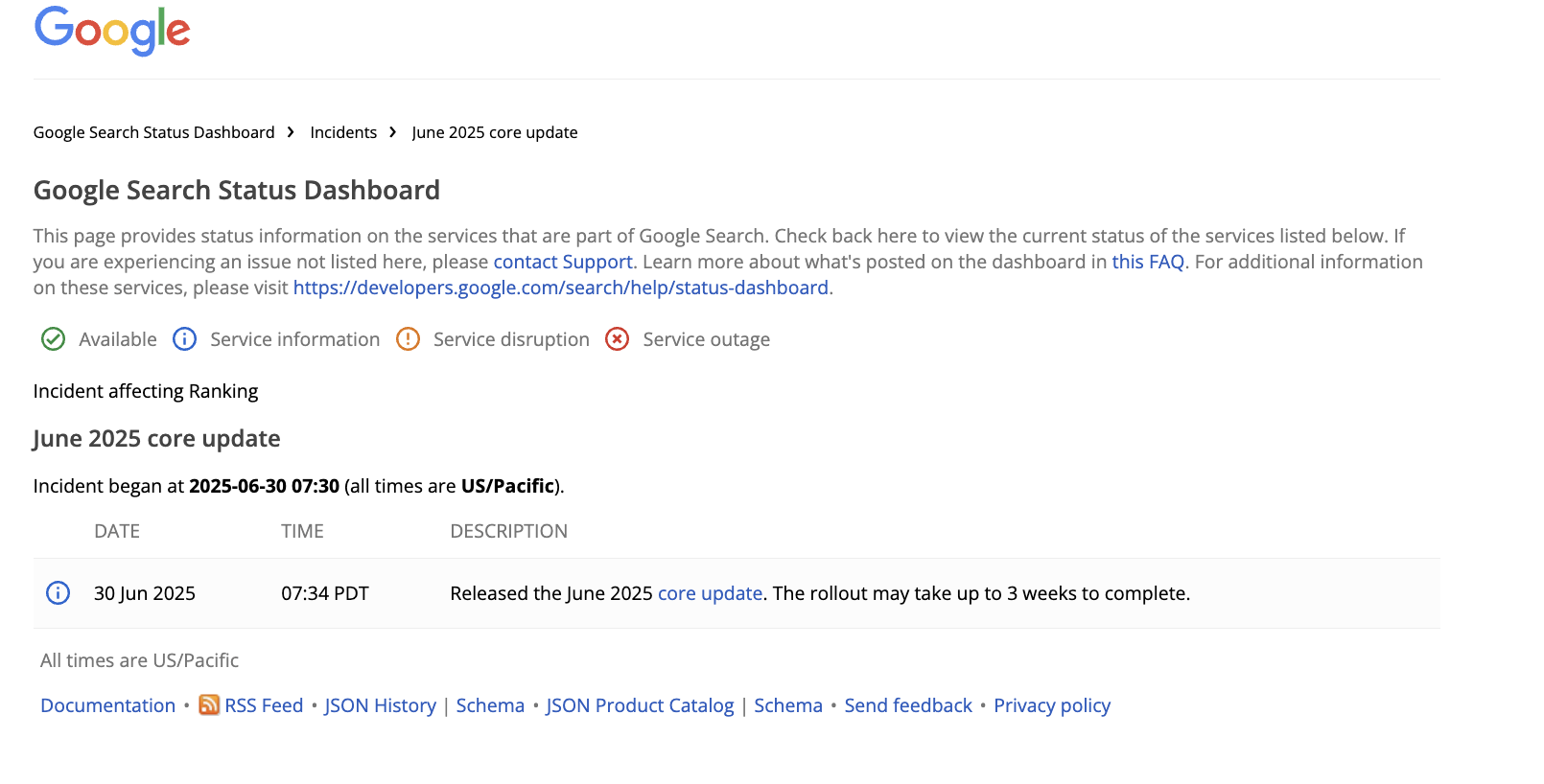Click the info icon beside 30 Jun 2025
1544x784 pixels.
click(x=58, y=593)
